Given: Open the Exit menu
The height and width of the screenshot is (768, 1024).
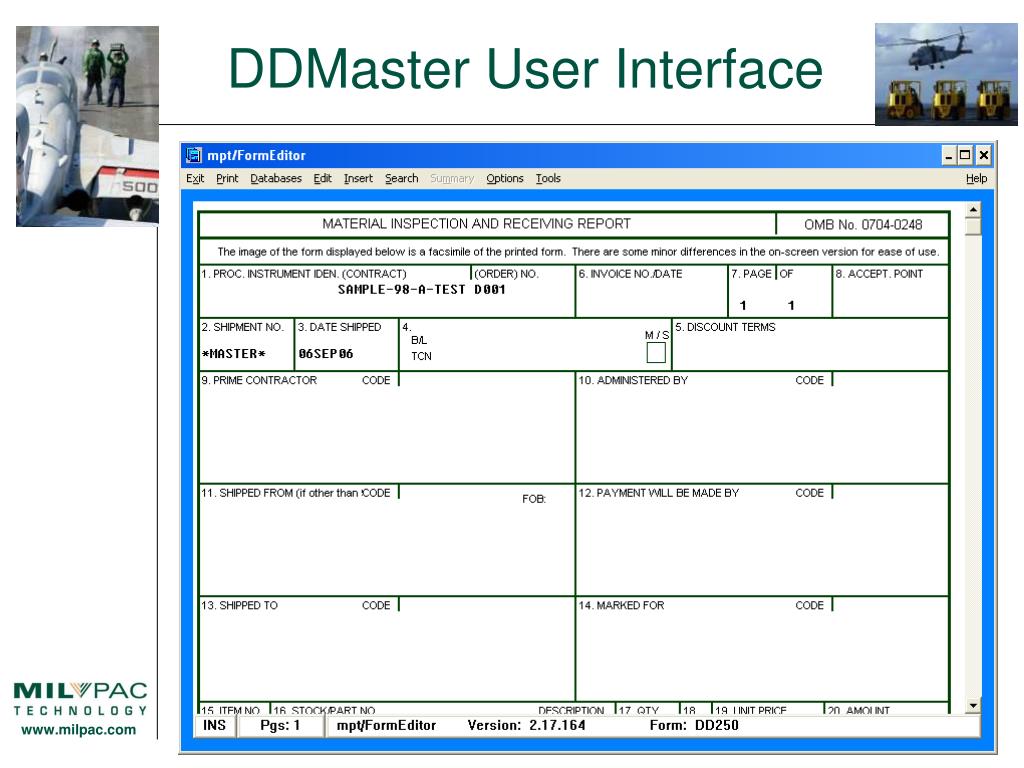Looking at the screenshot, I should pos(195,178).
